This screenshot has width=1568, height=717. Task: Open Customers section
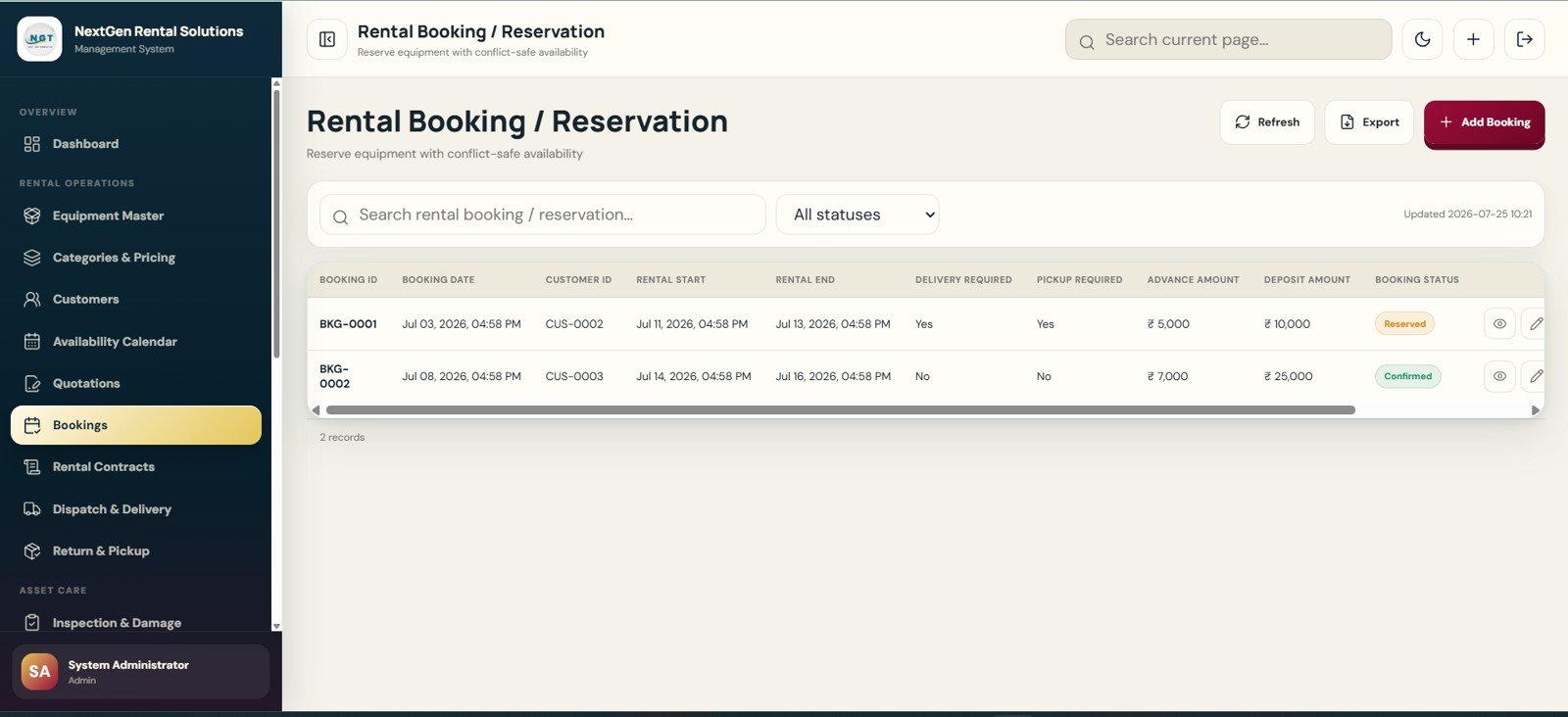click(x=136, y=300)
